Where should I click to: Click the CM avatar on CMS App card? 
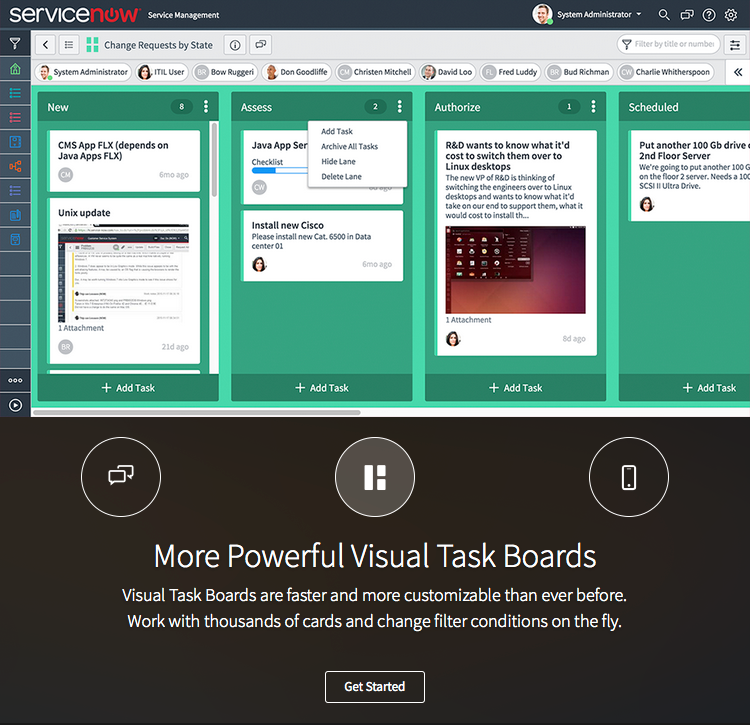[66, 175]
